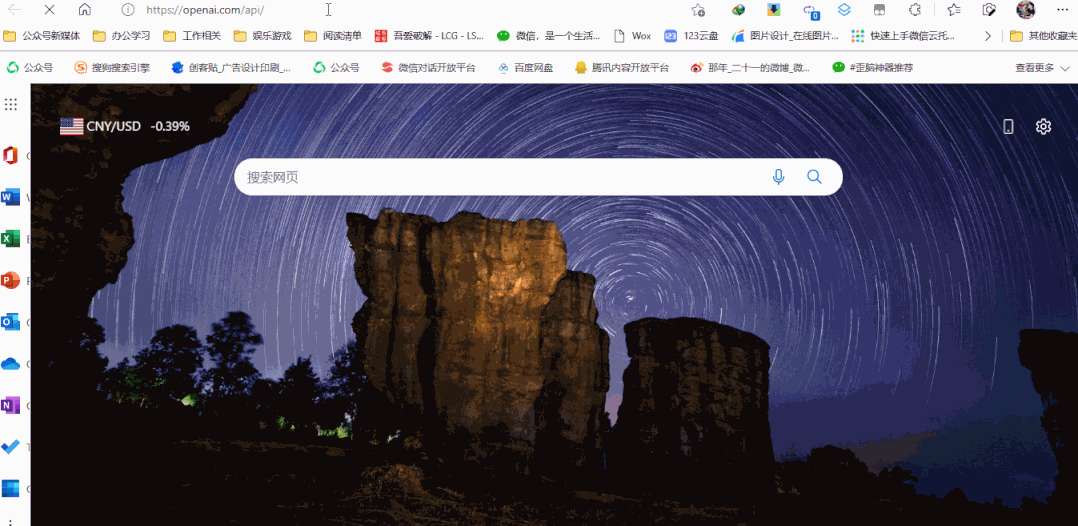Open page settings gear icon

[1043, 126]
